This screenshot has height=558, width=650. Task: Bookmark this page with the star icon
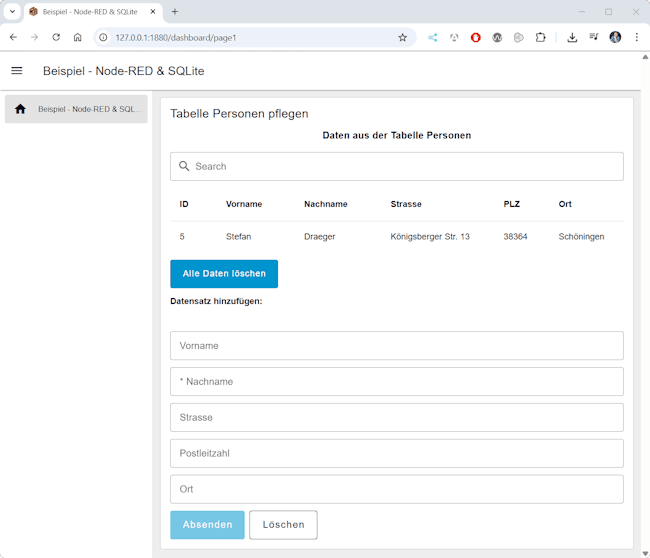(403, 38)
